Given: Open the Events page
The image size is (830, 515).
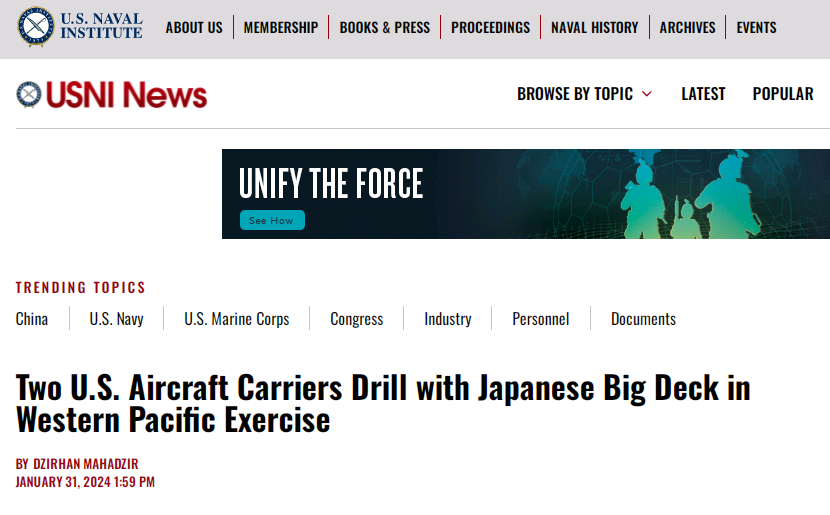Looking at the screenshot, I should [x=756, y=27].
